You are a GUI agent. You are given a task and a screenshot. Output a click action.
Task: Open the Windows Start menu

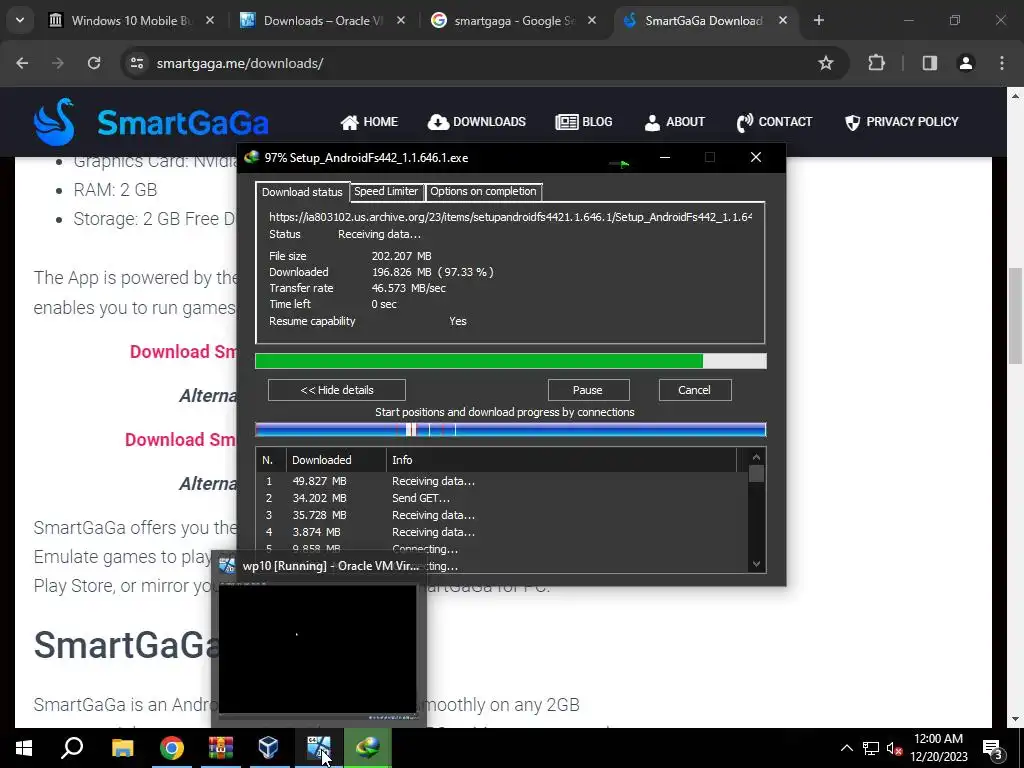click(24, 748)
